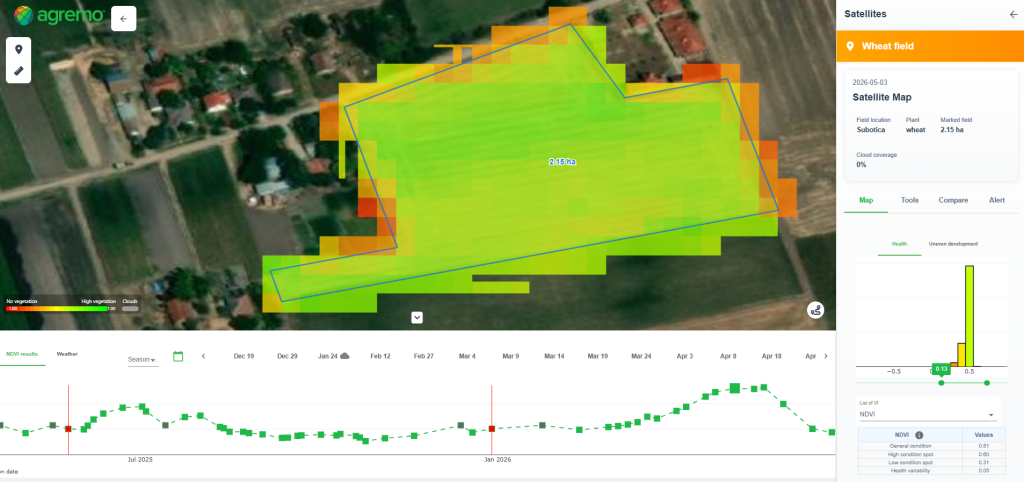Open the route path icon on map
This screenshot has width=1024, height=482.
click(815, 310)
